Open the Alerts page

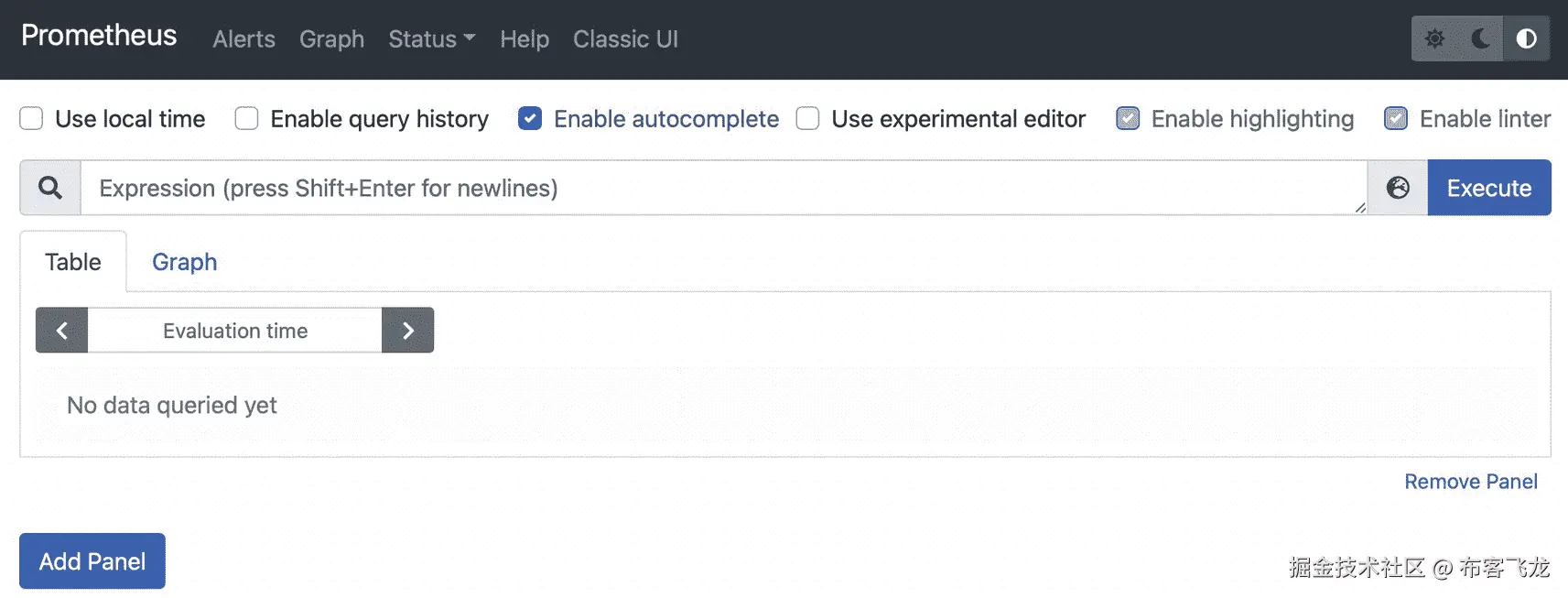point(243,39)
